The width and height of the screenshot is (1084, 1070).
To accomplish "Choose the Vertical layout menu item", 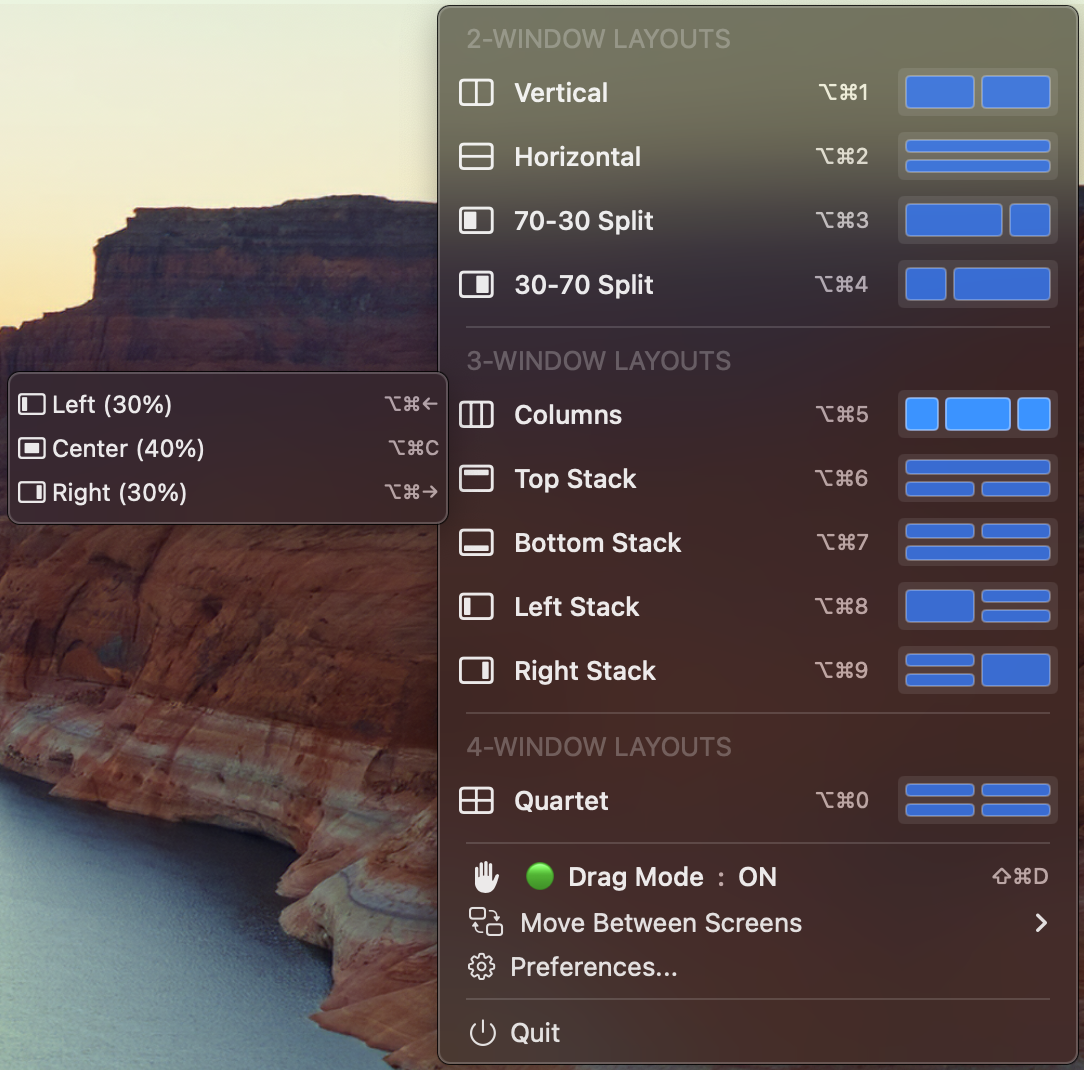I will tap(758, 93).
